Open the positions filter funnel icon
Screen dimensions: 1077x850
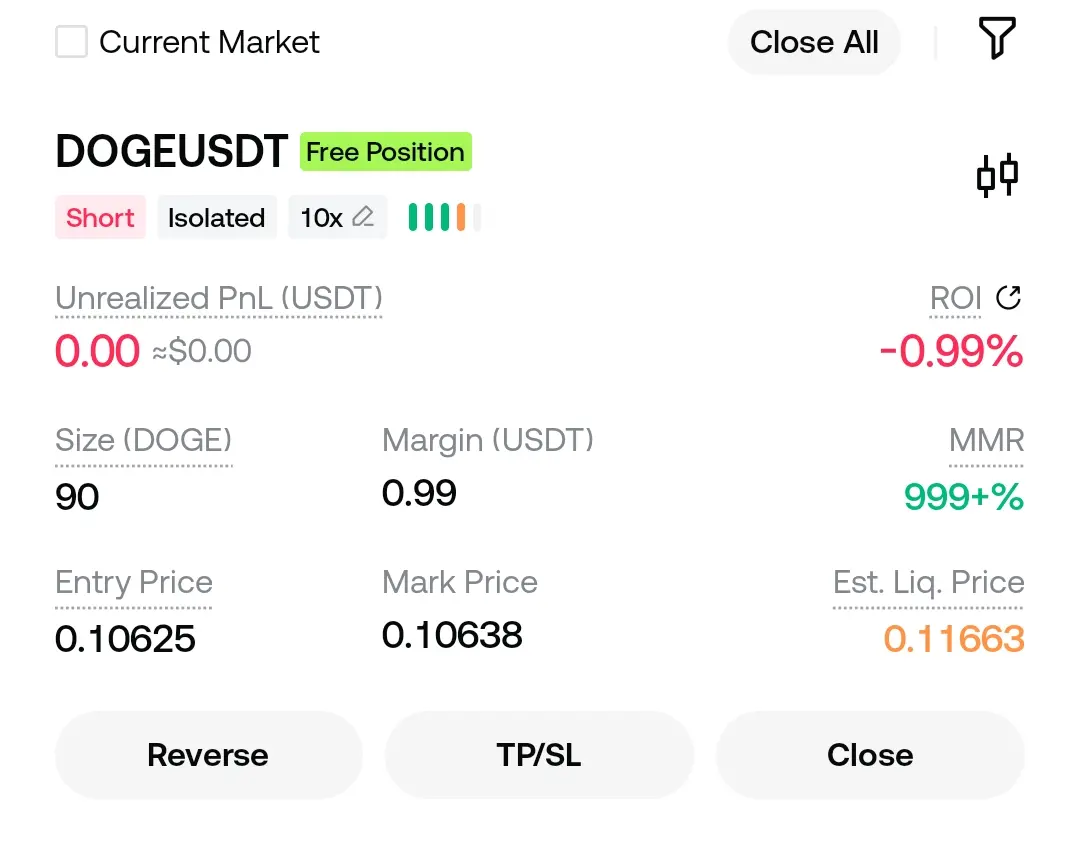pyautogui.click(x=996, y=40)
